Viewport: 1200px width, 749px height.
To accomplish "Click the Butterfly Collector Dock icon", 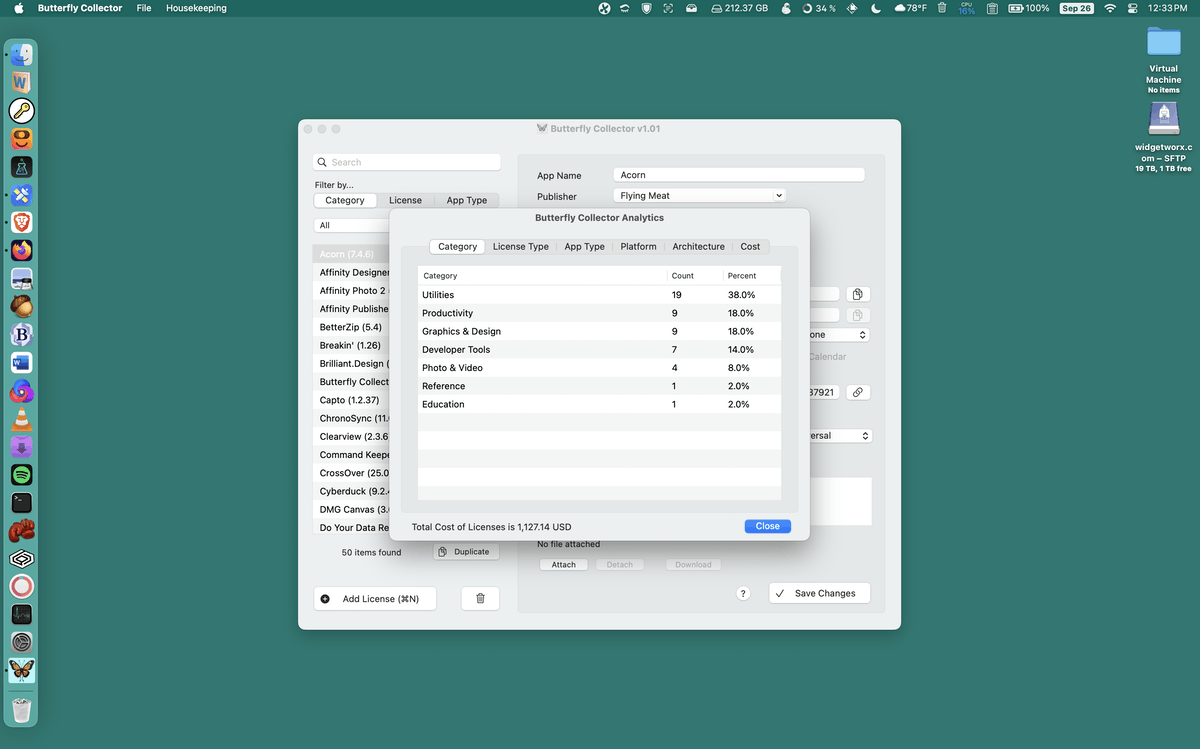I will [x=22, y=670].
